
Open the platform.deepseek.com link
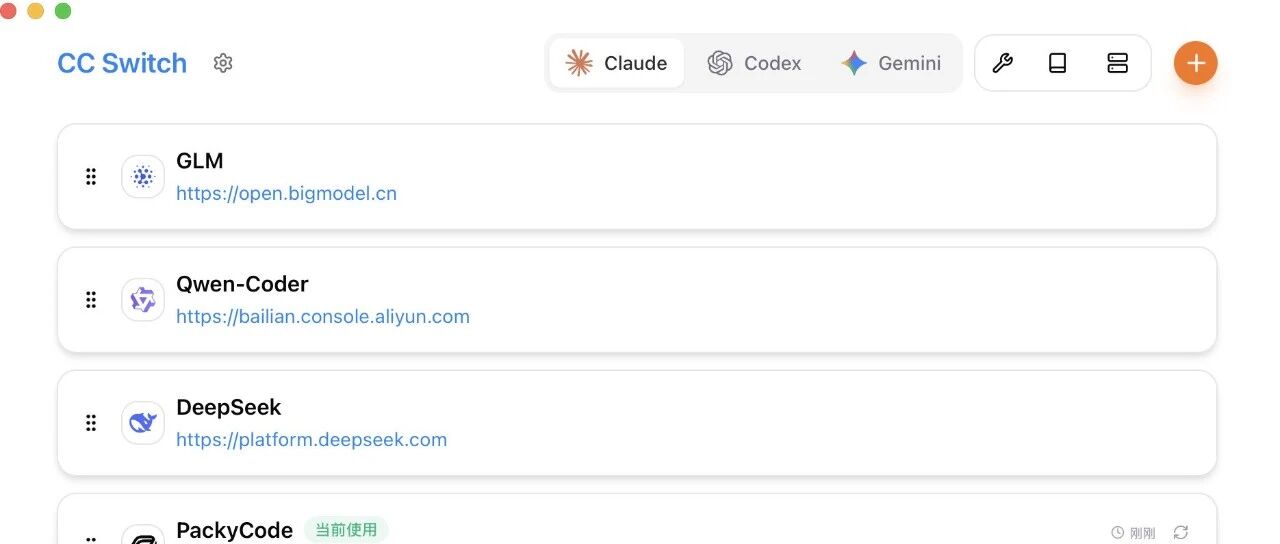(311, 439)
